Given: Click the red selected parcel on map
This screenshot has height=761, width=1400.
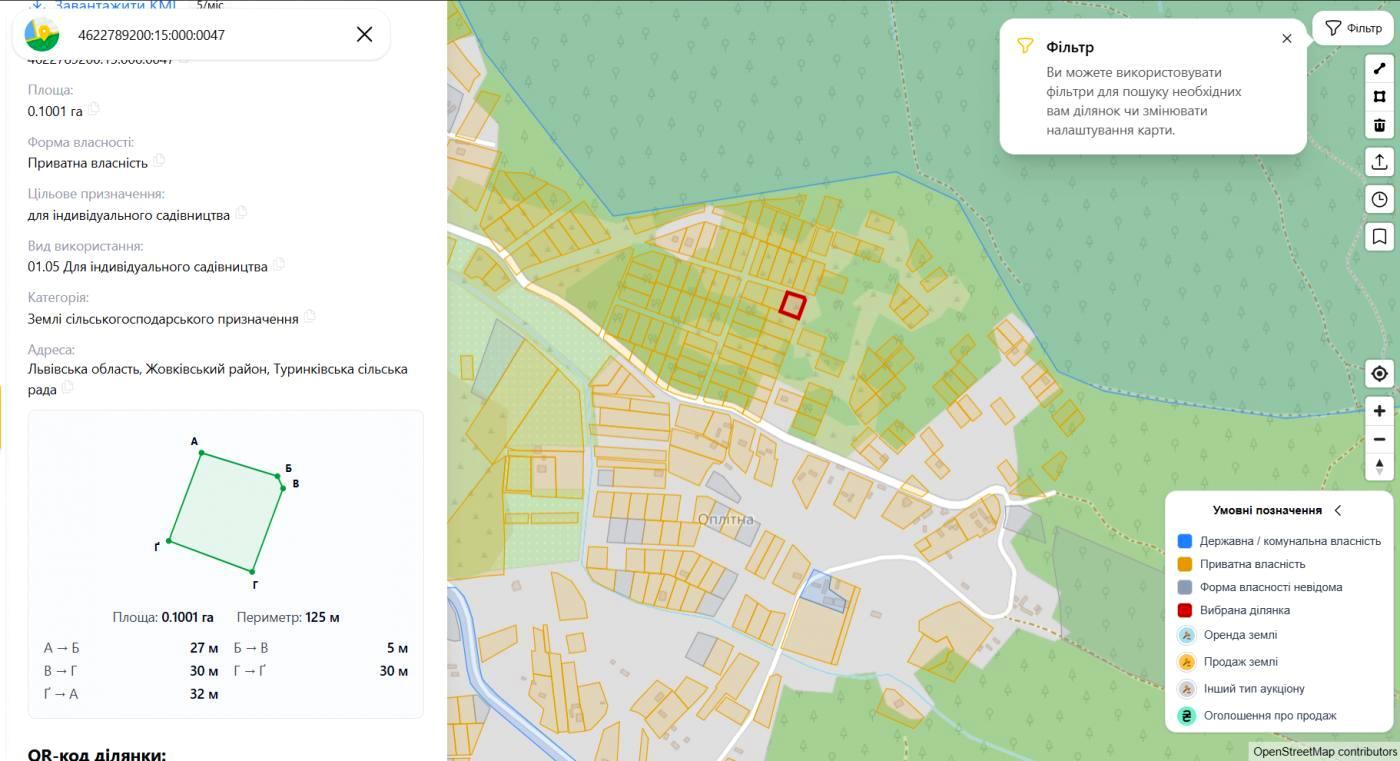Looking at the screenshot, I should pos(792,305).
